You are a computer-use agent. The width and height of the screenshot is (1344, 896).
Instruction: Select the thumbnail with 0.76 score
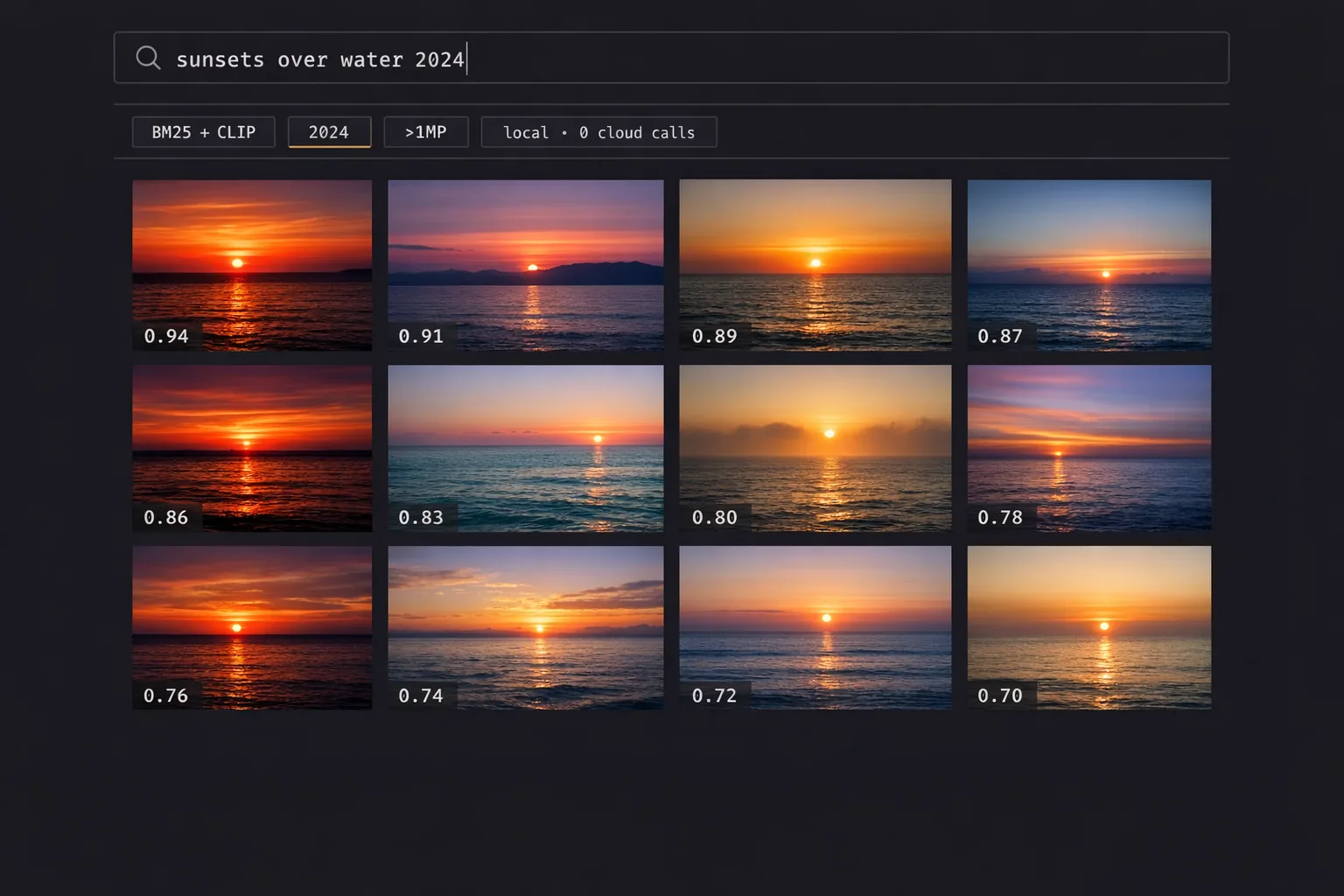coord(252,627)
